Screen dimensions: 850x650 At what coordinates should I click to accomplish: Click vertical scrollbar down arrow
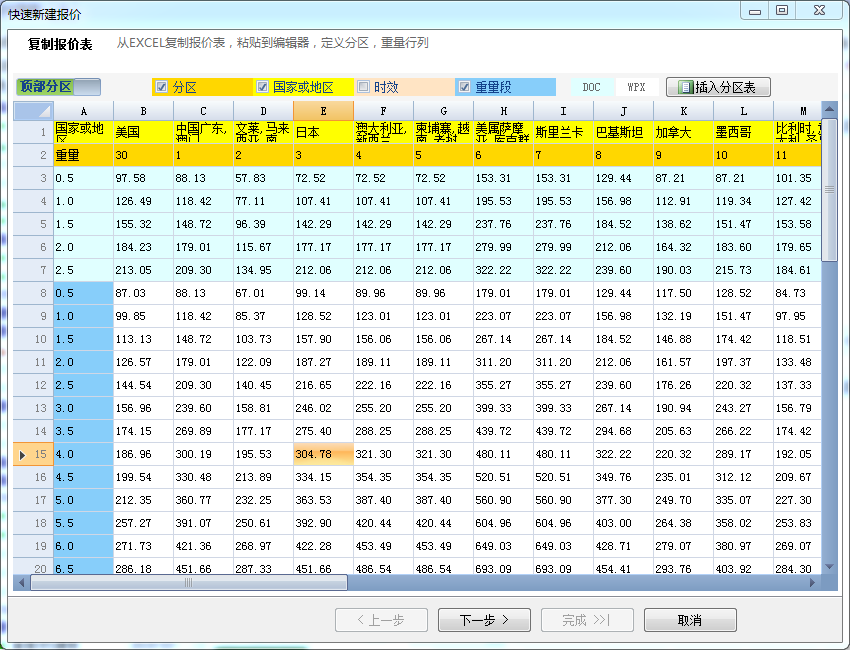click(829, 568)
